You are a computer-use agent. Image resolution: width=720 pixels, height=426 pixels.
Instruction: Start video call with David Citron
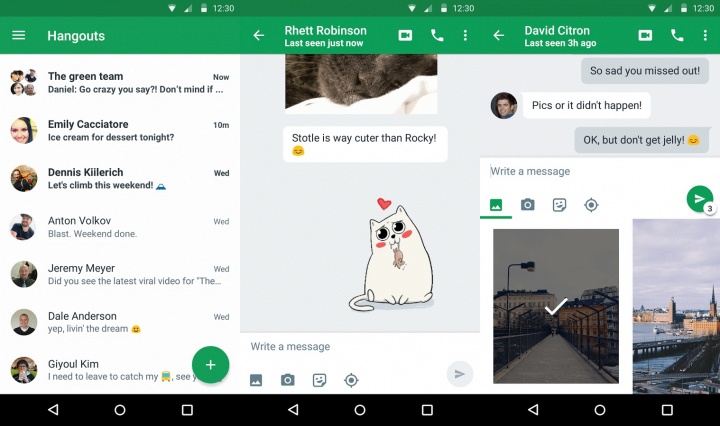pos(645,35)
